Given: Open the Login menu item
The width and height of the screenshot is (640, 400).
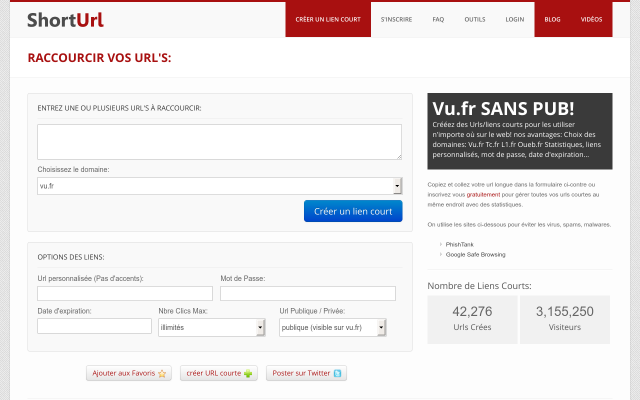Looking at the screenshot, I should coord(515,19).
